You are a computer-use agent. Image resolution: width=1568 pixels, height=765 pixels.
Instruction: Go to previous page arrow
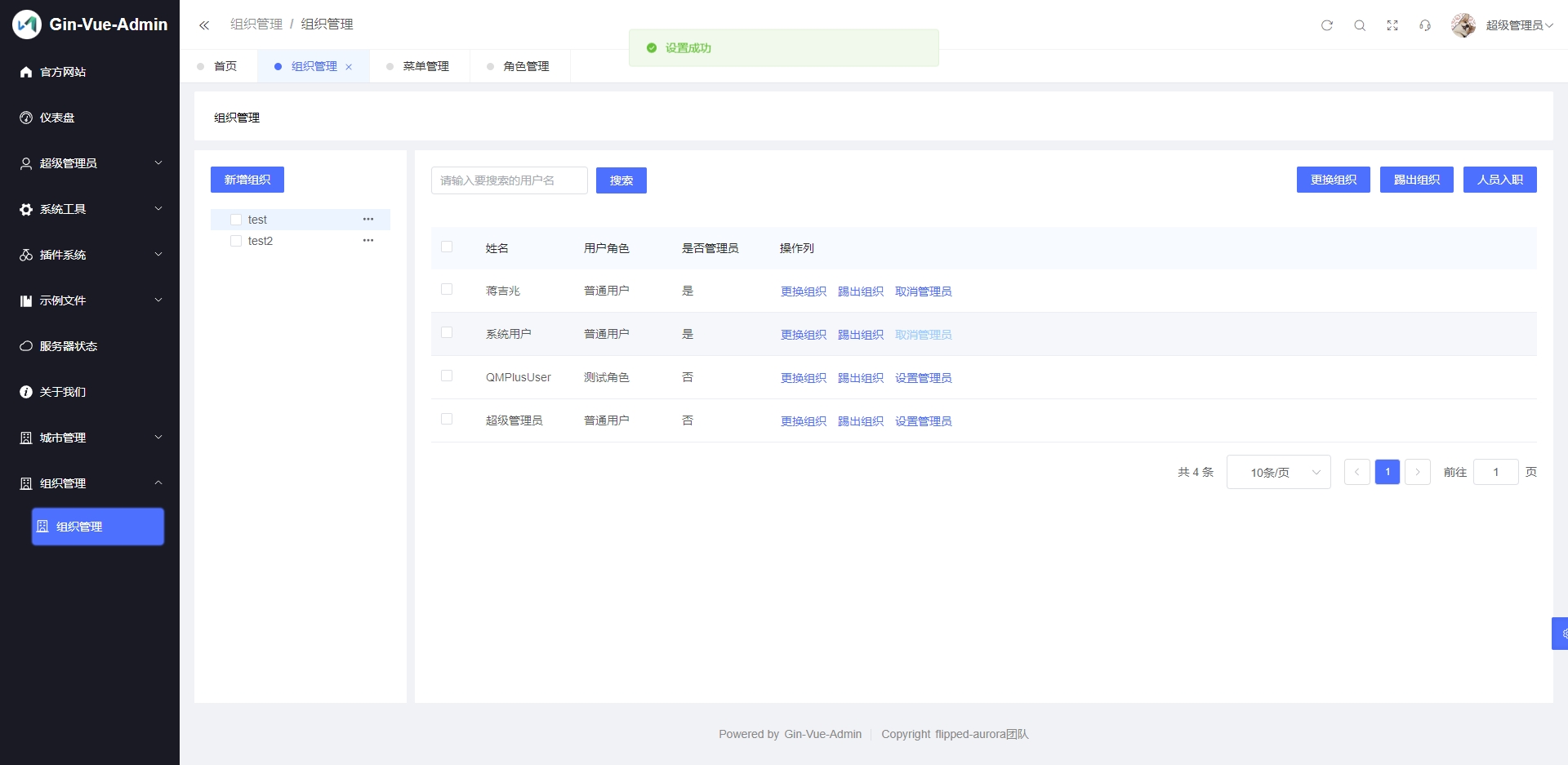(x=1357, y=472)
